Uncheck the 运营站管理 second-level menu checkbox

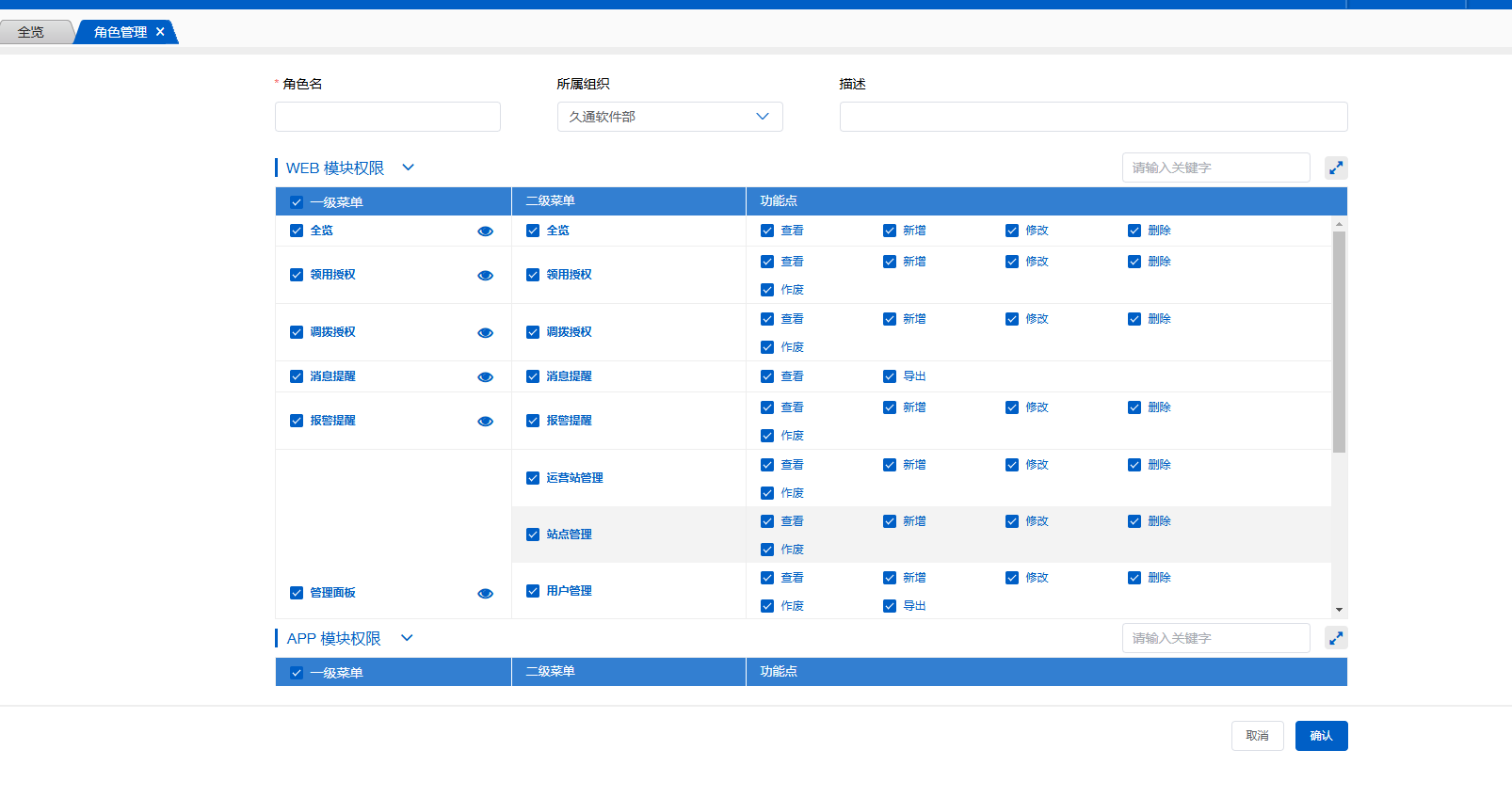click(x=533, y=478)
